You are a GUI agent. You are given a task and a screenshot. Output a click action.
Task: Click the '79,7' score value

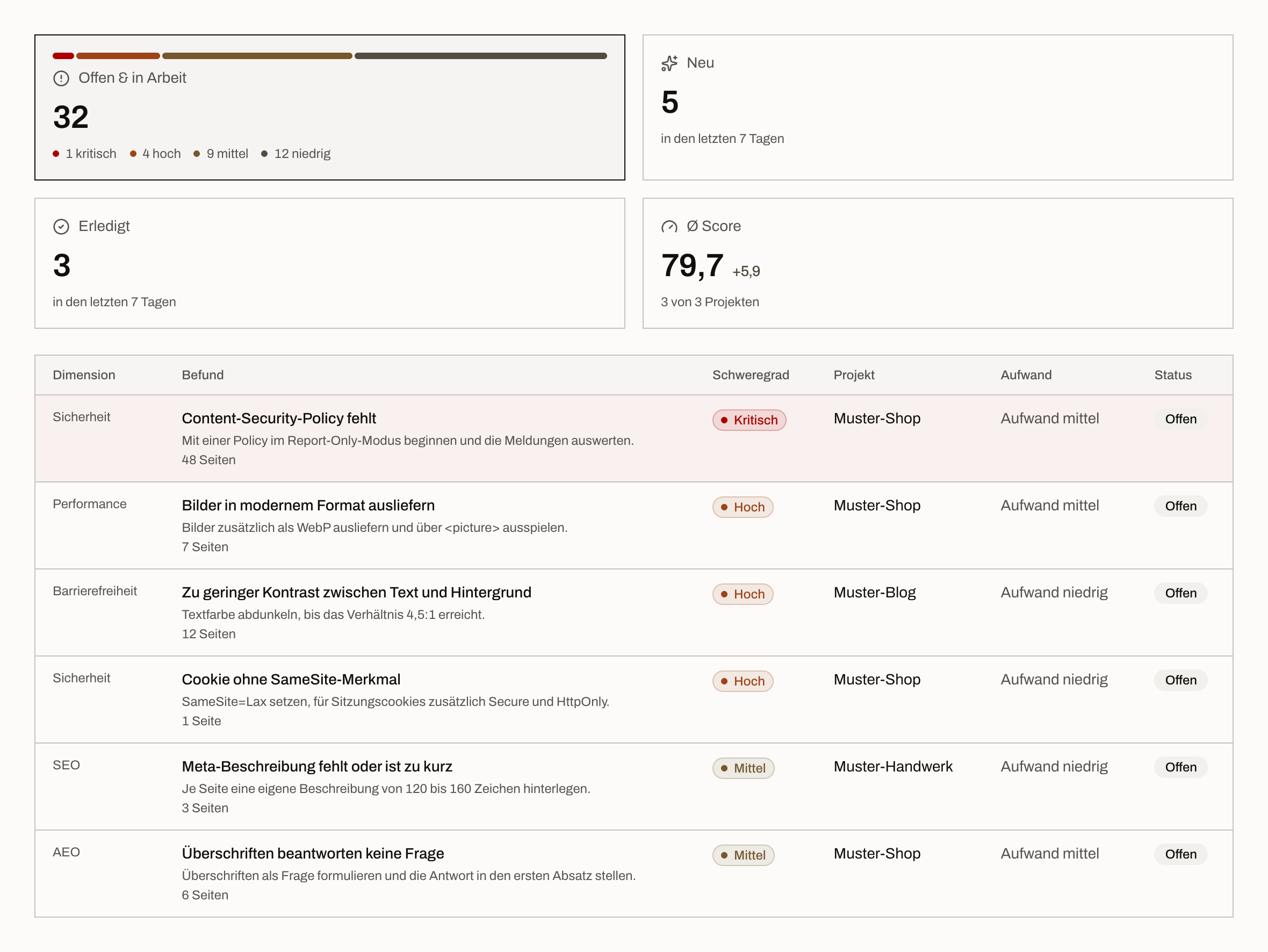point(692,266)
